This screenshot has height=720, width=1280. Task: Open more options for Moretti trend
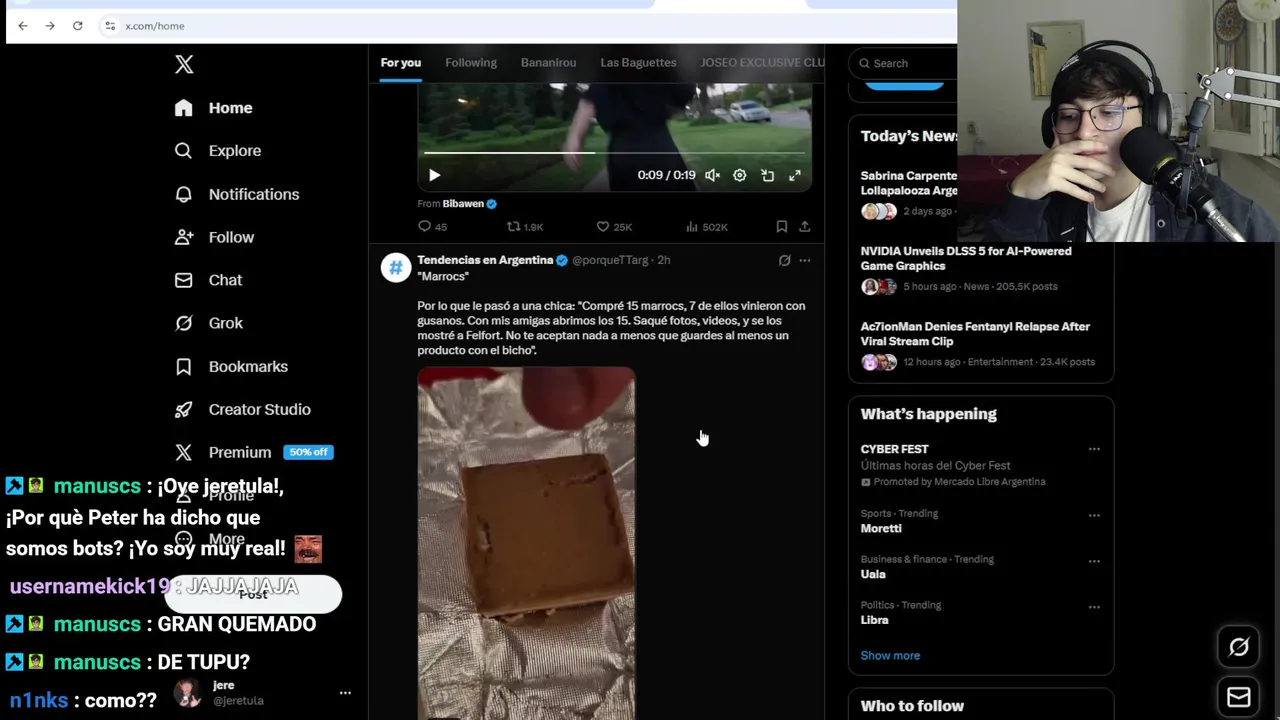coord(1094,515)
